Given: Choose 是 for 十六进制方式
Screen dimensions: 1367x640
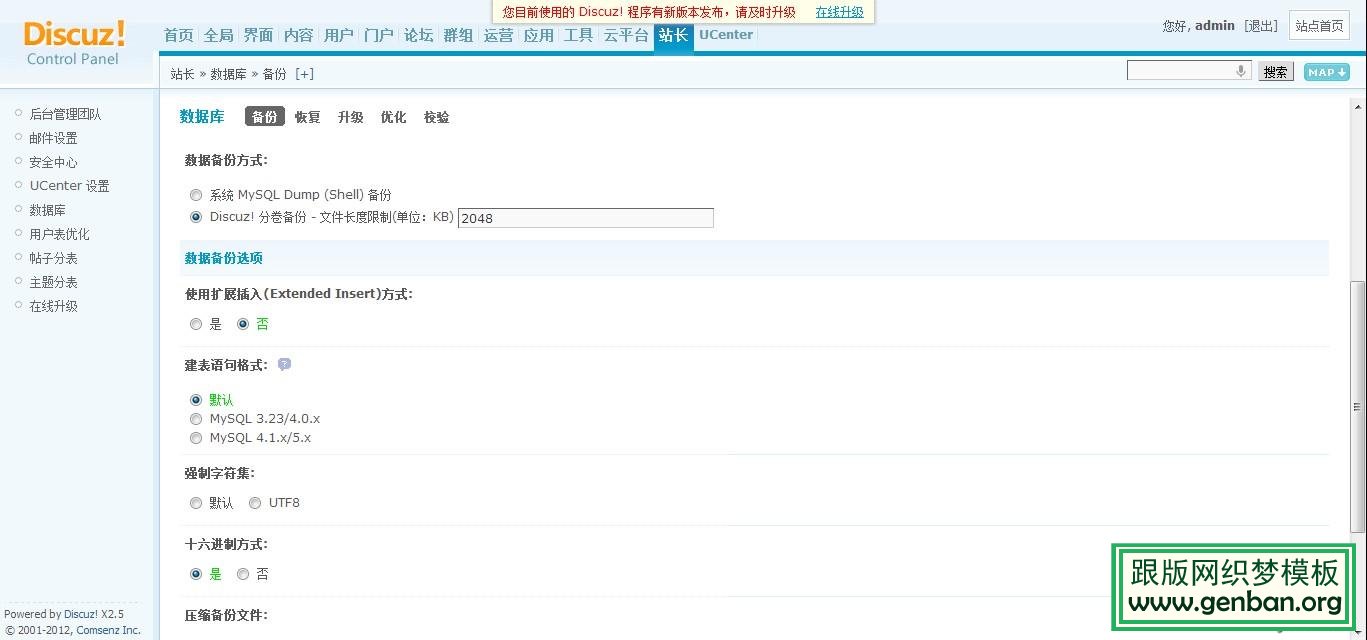Looking at the screenshot, I should pos(196,574).
